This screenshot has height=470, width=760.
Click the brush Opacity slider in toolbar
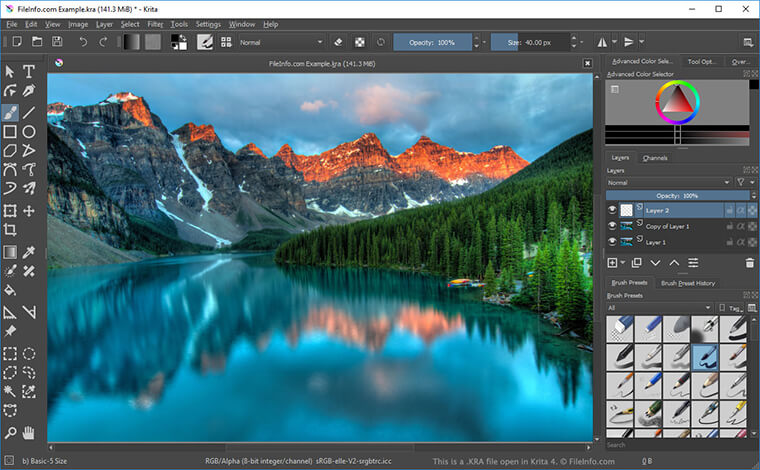(x=432, y=42)
